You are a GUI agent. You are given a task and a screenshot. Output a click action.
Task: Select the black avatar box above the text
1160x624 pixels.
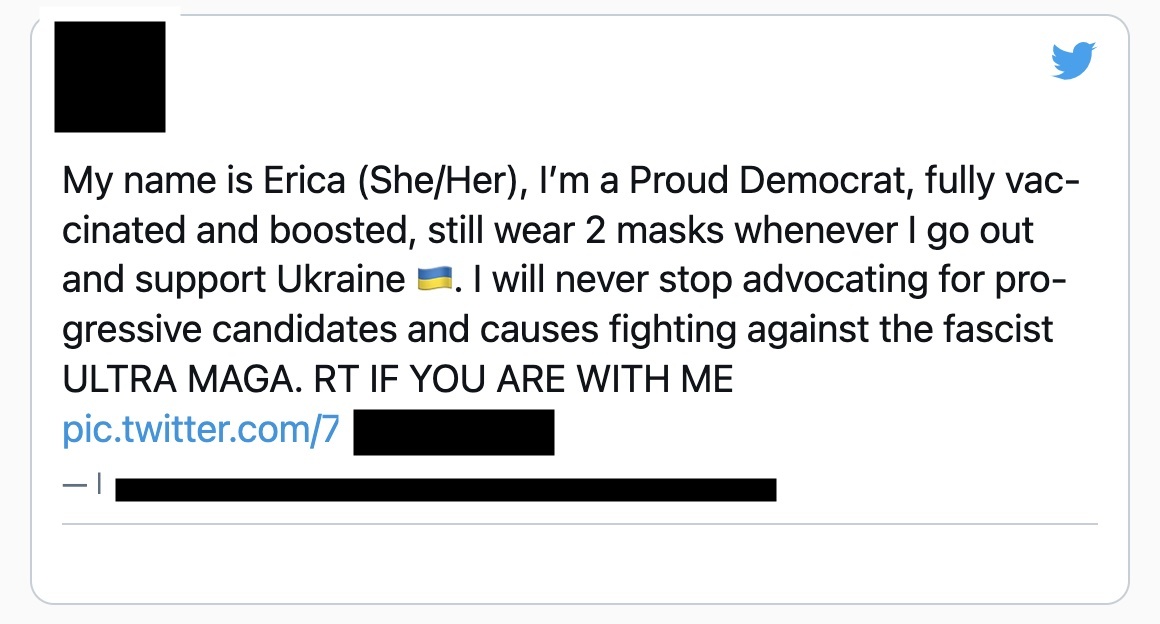(x=110, y=76)
